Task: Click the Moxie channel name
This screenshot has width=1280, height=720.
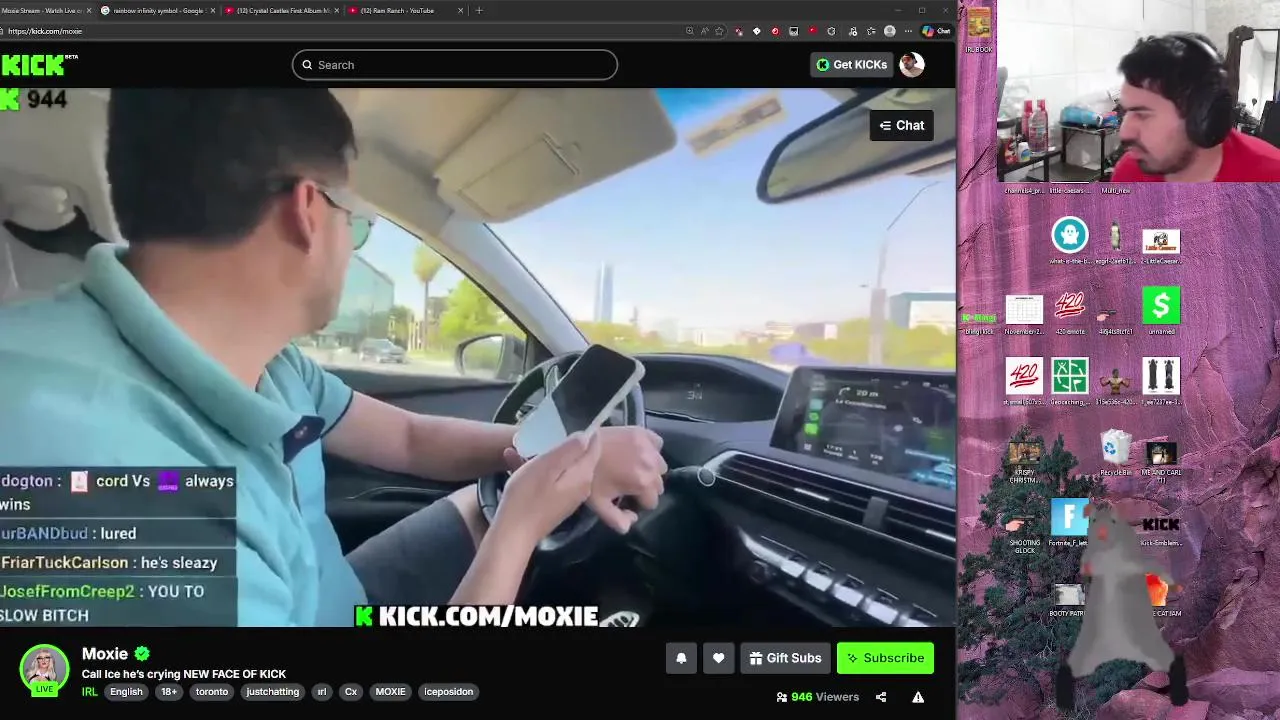Action: (105, 654)
